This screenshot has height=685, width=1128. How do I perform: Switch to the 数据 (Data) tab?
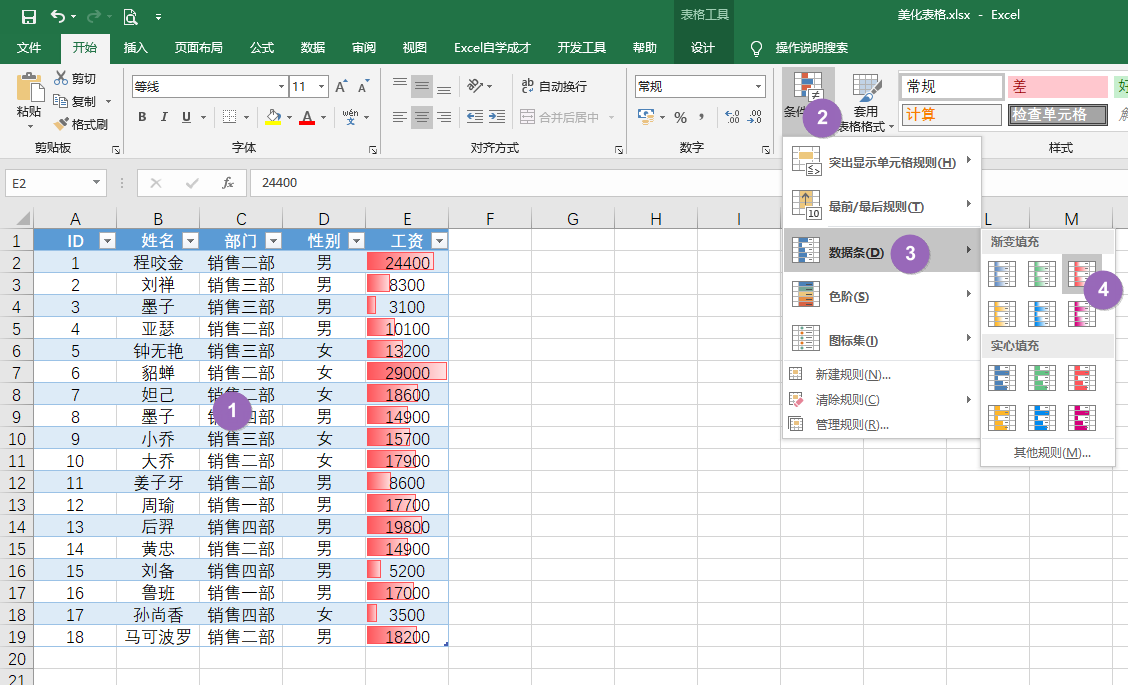pos(313,47)
